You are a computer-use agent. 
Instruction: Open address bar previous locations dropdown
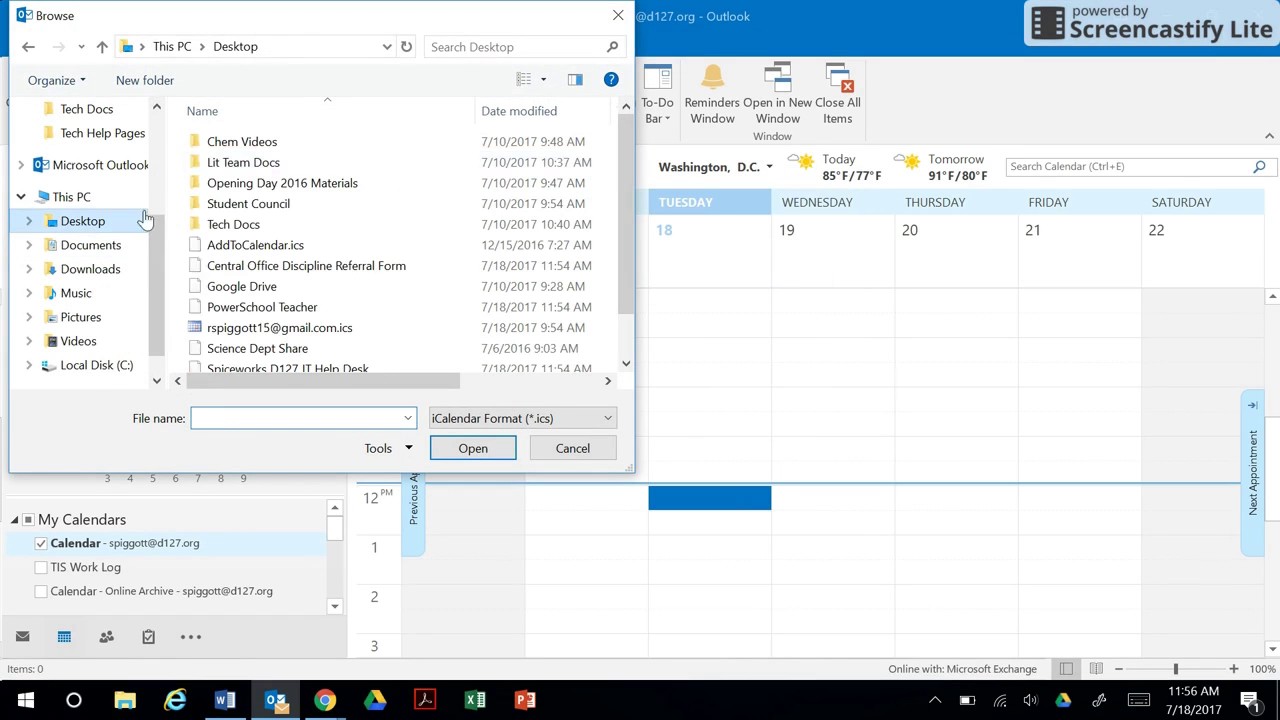tap(386, 47)
